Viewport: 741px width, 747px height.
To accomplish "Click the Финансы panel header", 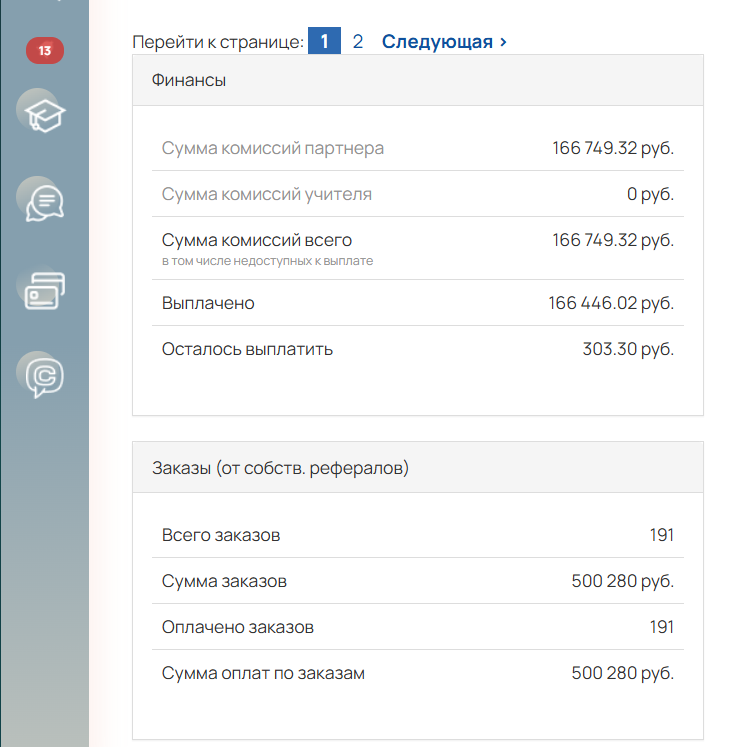I will point(189,80).
